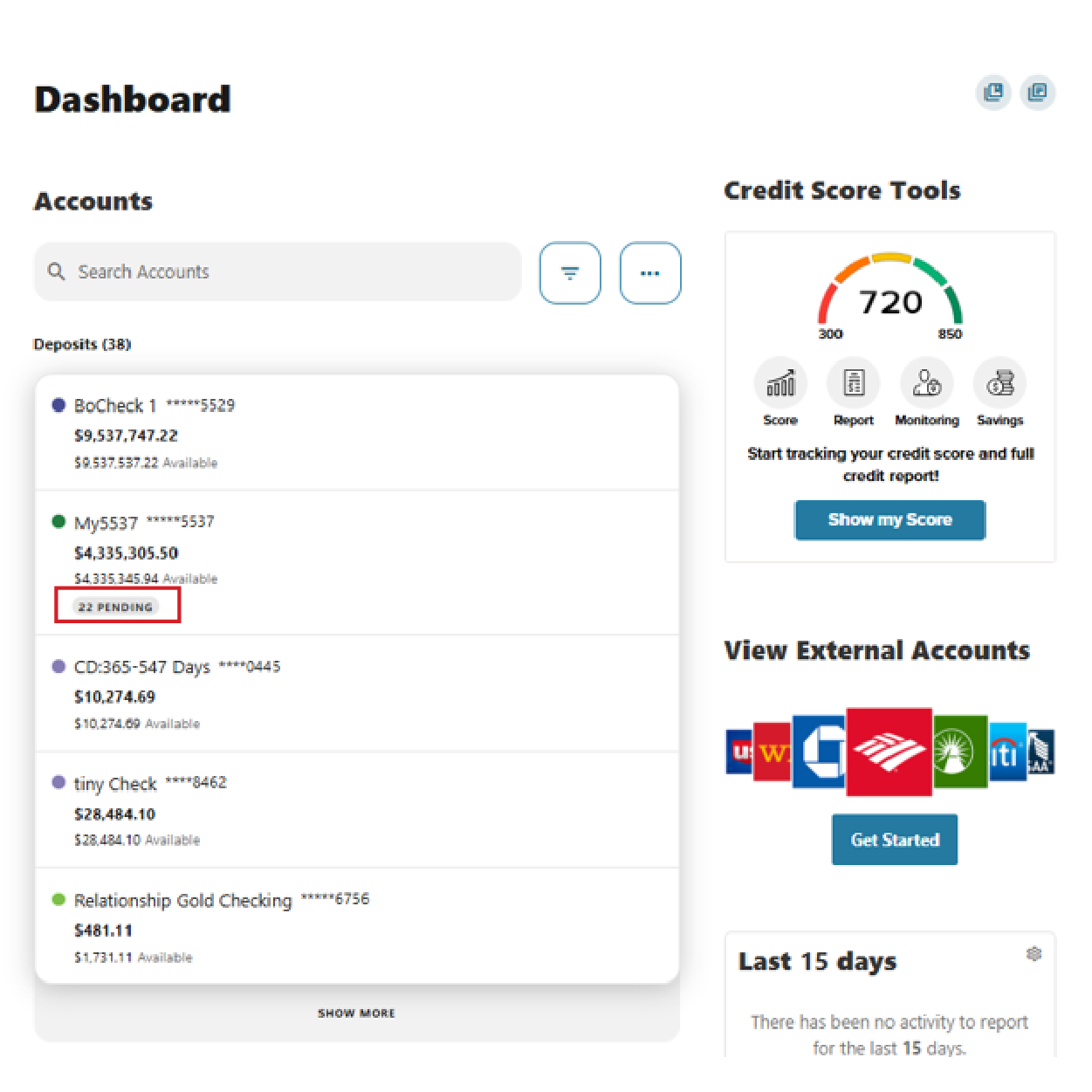Image resolution: width=1092 pixels, height=1092 pixels.
Task: Select the USAA external account logo
Action: click(x=1041, y=752)
